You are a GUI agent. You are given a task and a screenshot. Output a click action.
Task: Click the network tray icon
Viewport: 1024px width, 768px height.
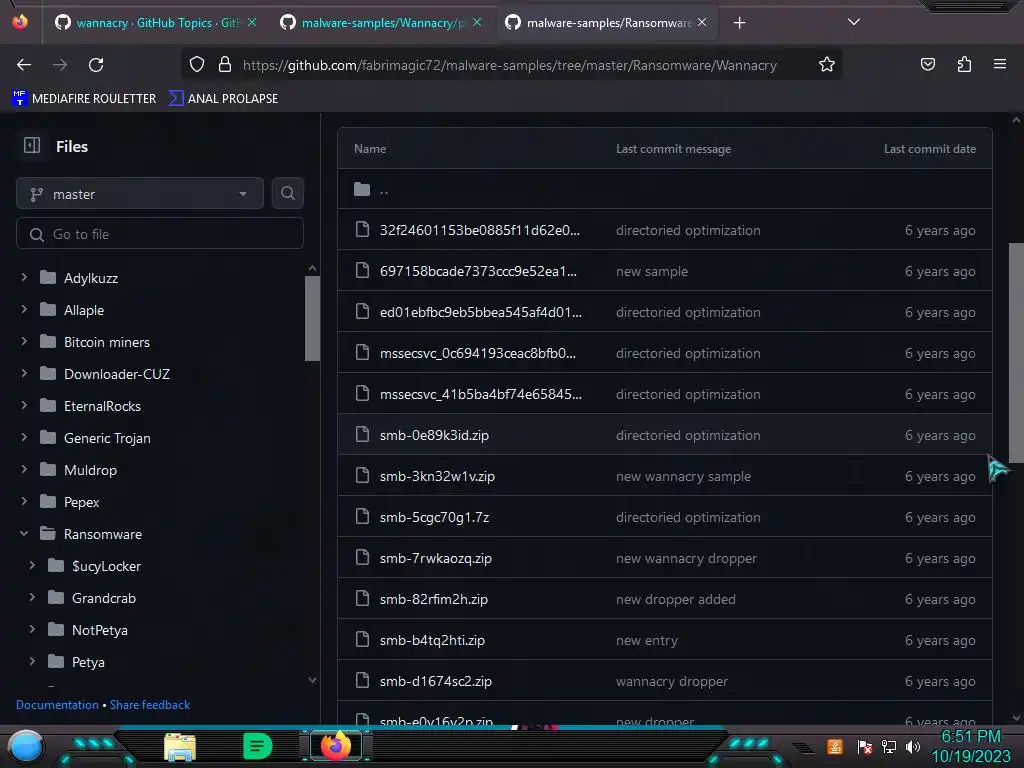tap(889, 746)
